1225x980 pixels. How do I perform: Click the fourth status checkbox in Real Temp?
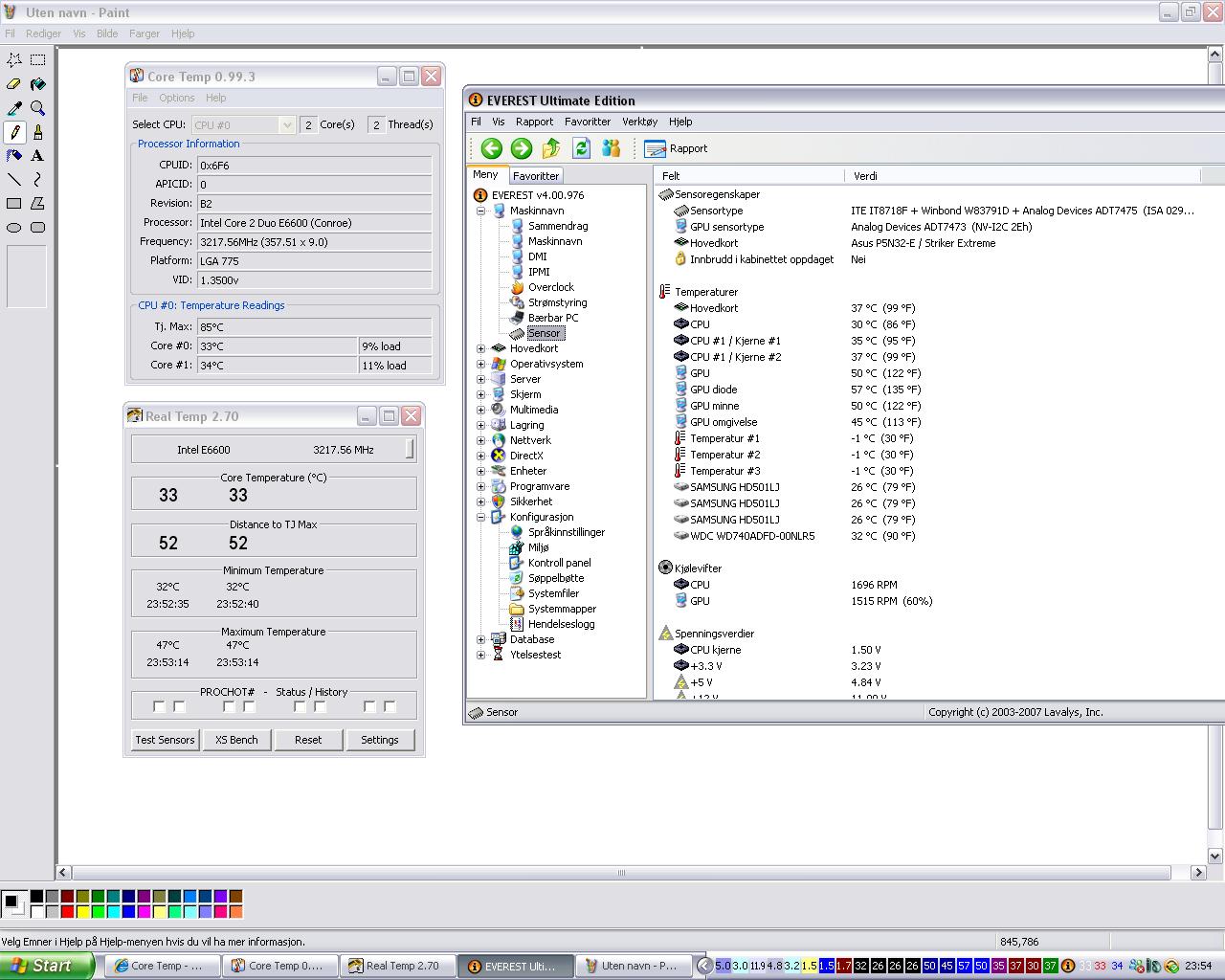249,706
